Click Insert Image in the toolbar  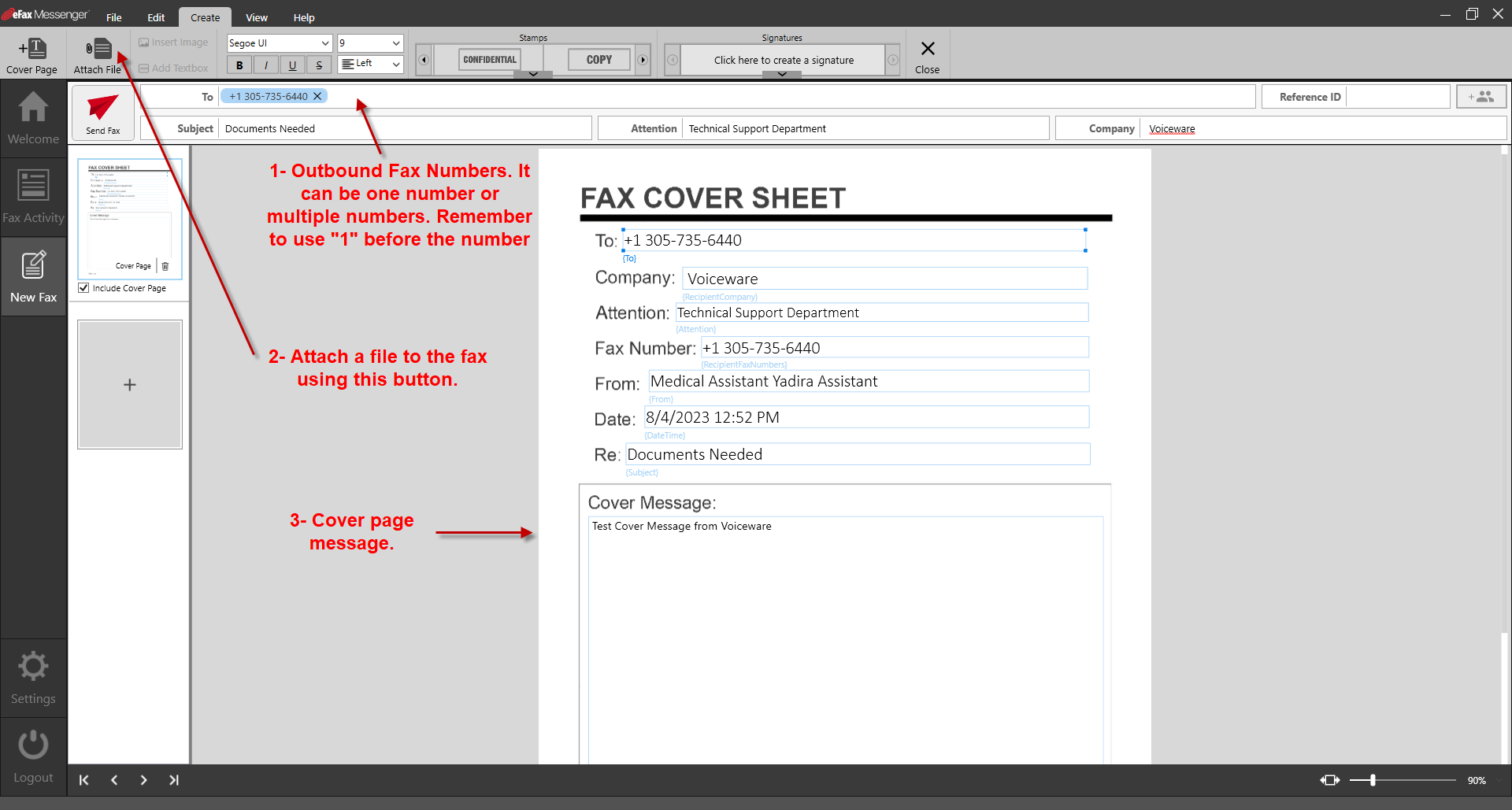pos(174,43)
